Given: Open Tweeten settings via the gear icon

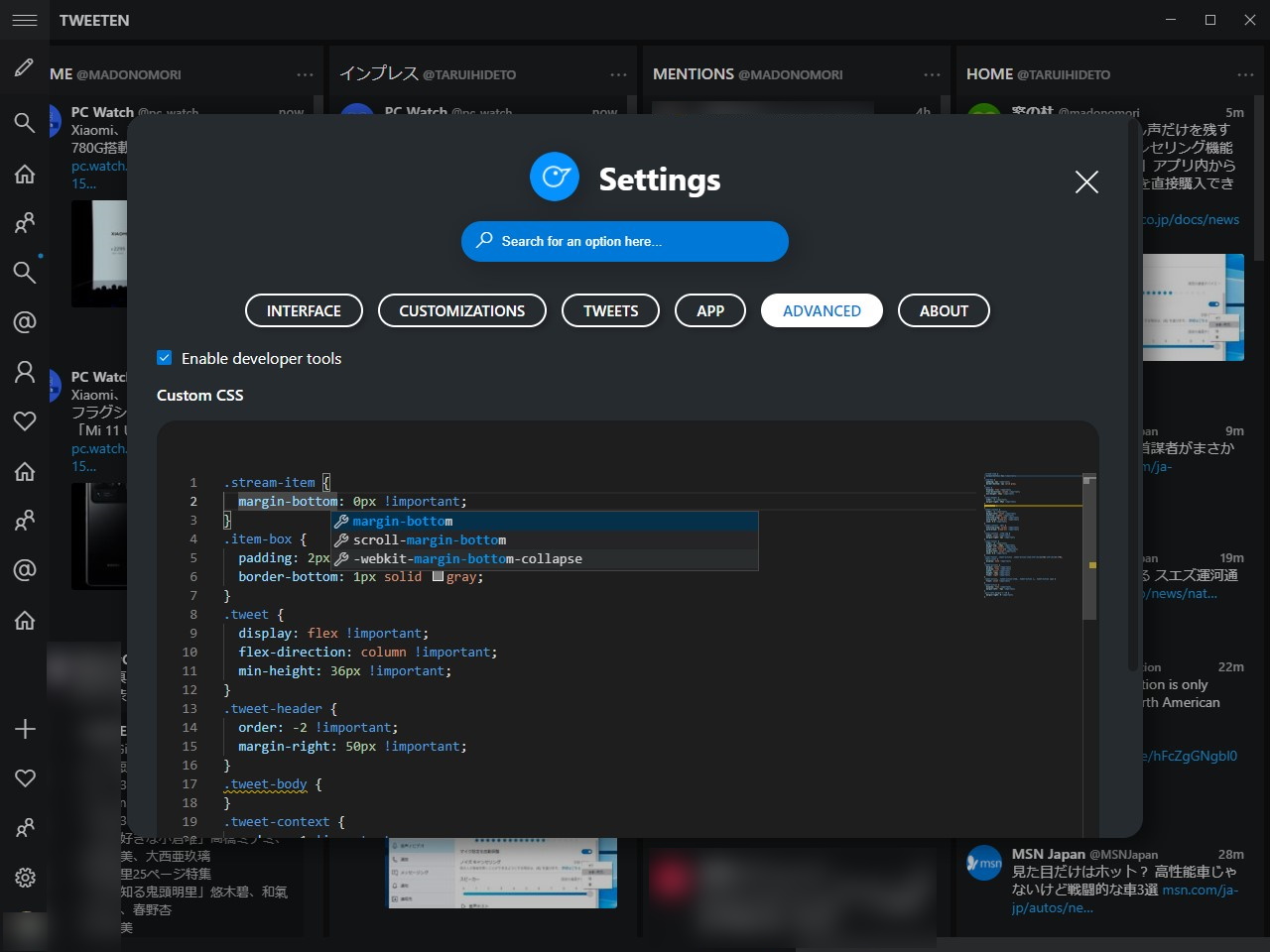Looking at the screenshot, I should click(24, 877).
